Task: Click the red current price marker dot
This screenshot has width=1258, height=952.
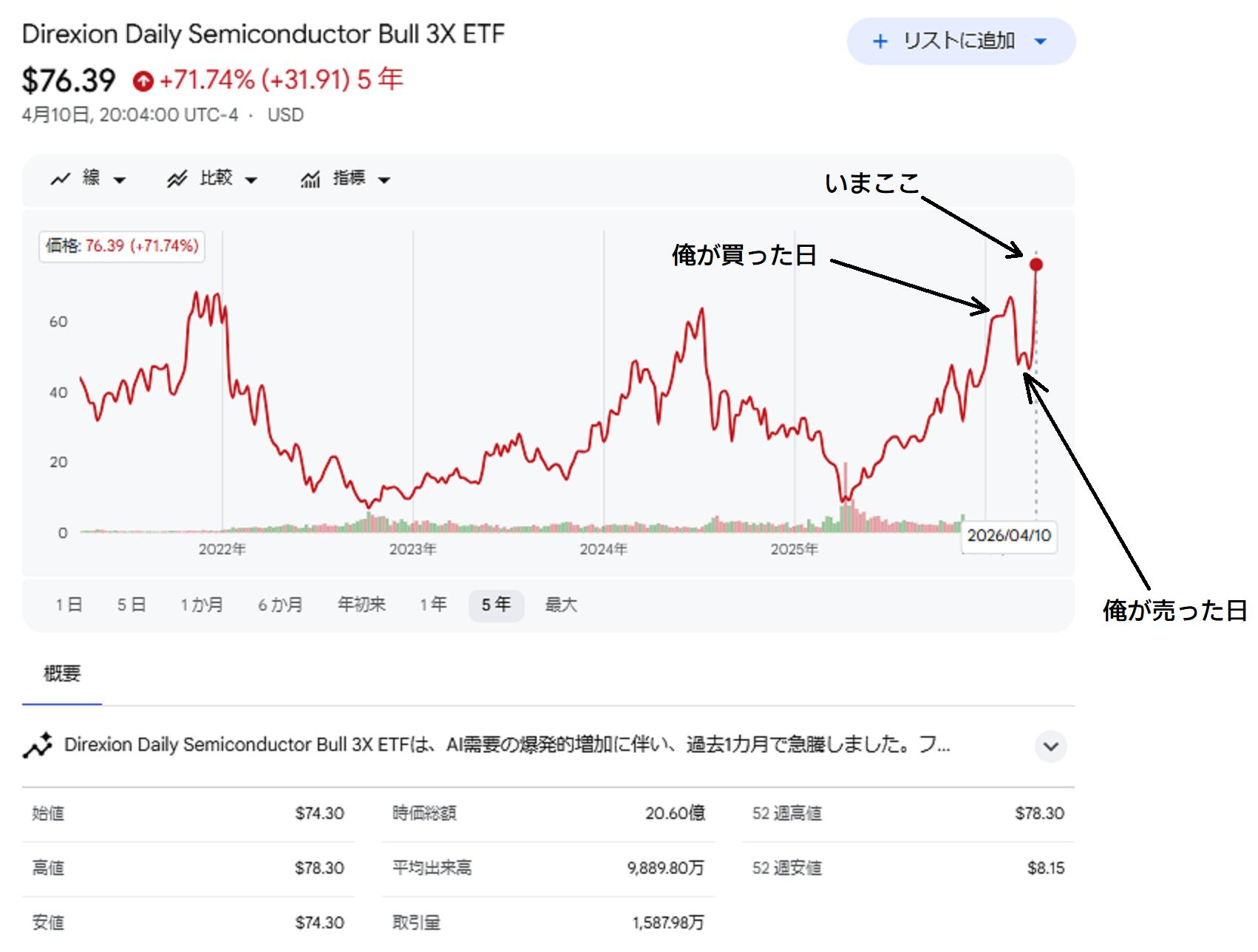Action: click(1036, 265)
